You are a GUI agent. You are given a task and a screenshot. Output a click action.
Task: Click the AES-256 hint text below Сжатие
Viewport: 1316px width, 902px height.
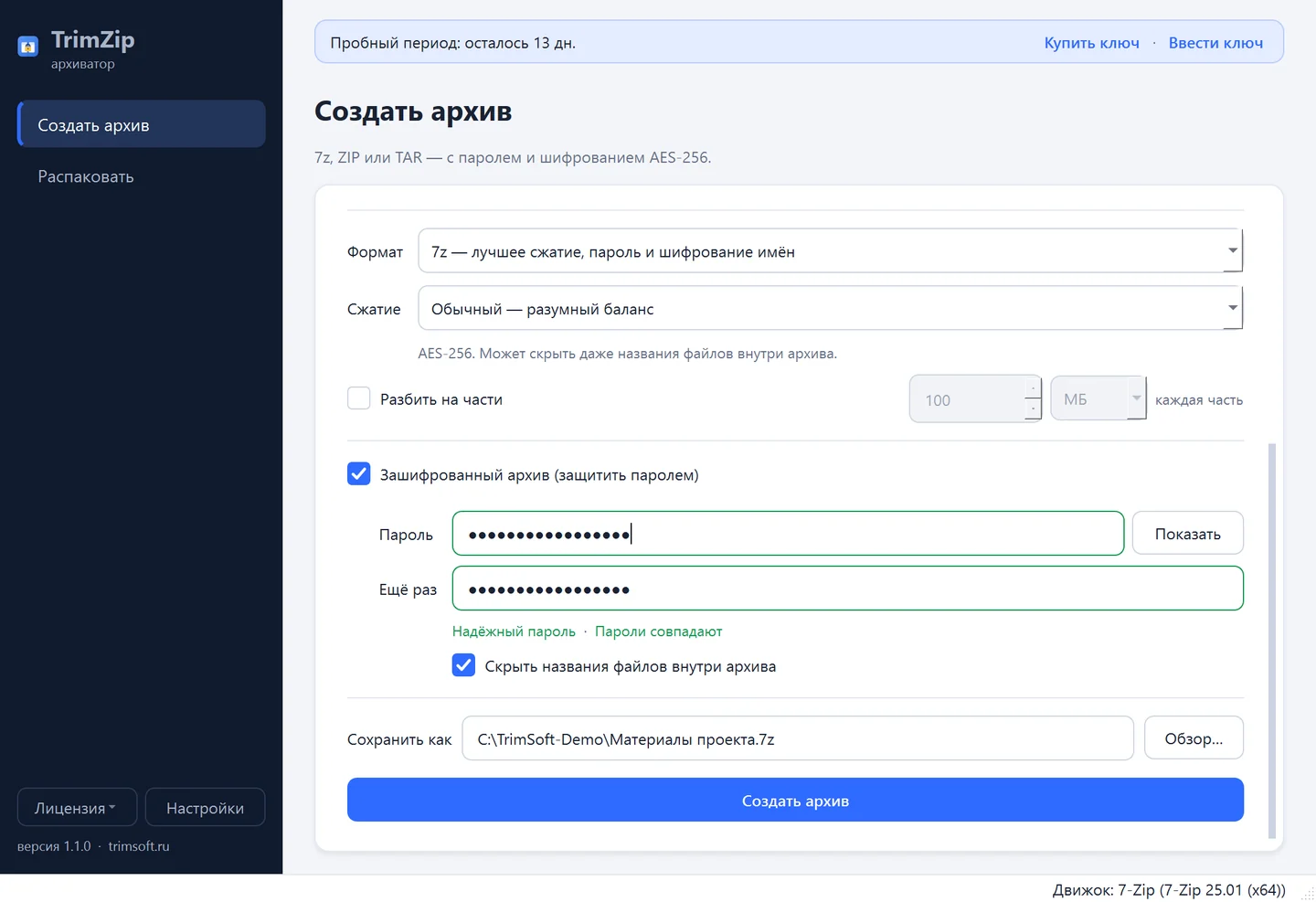point(627,354)
